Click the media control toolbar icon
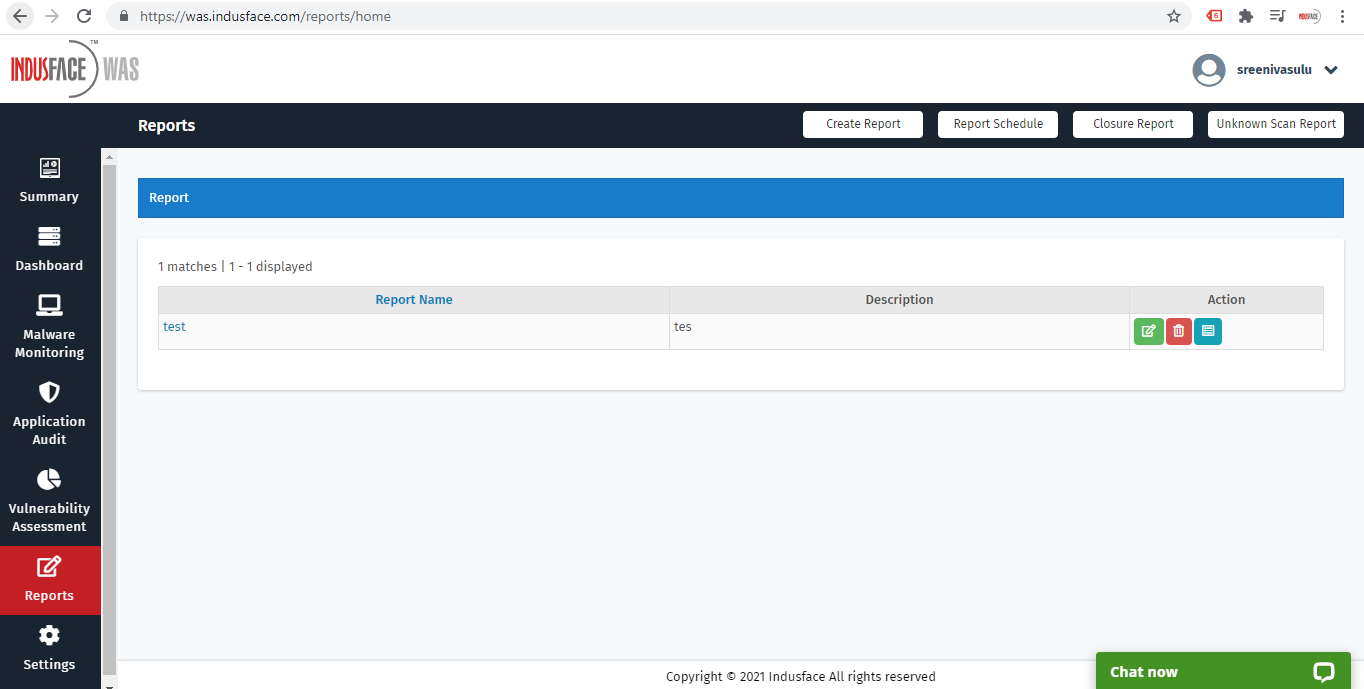The width and height of the screenshot is (1364, 689). coord(1277,16)
